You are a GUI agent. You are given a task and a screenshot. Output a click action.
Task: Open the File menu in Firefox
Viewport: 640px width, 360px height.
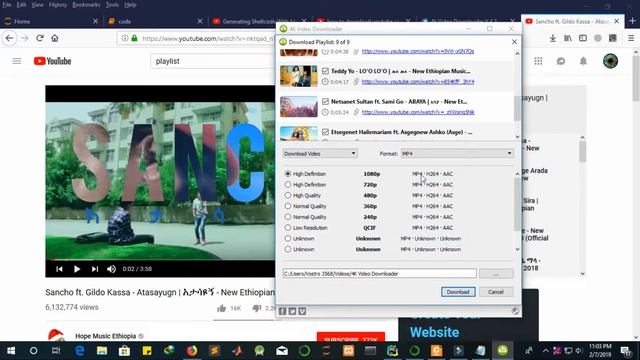click(x=7, y=5)
